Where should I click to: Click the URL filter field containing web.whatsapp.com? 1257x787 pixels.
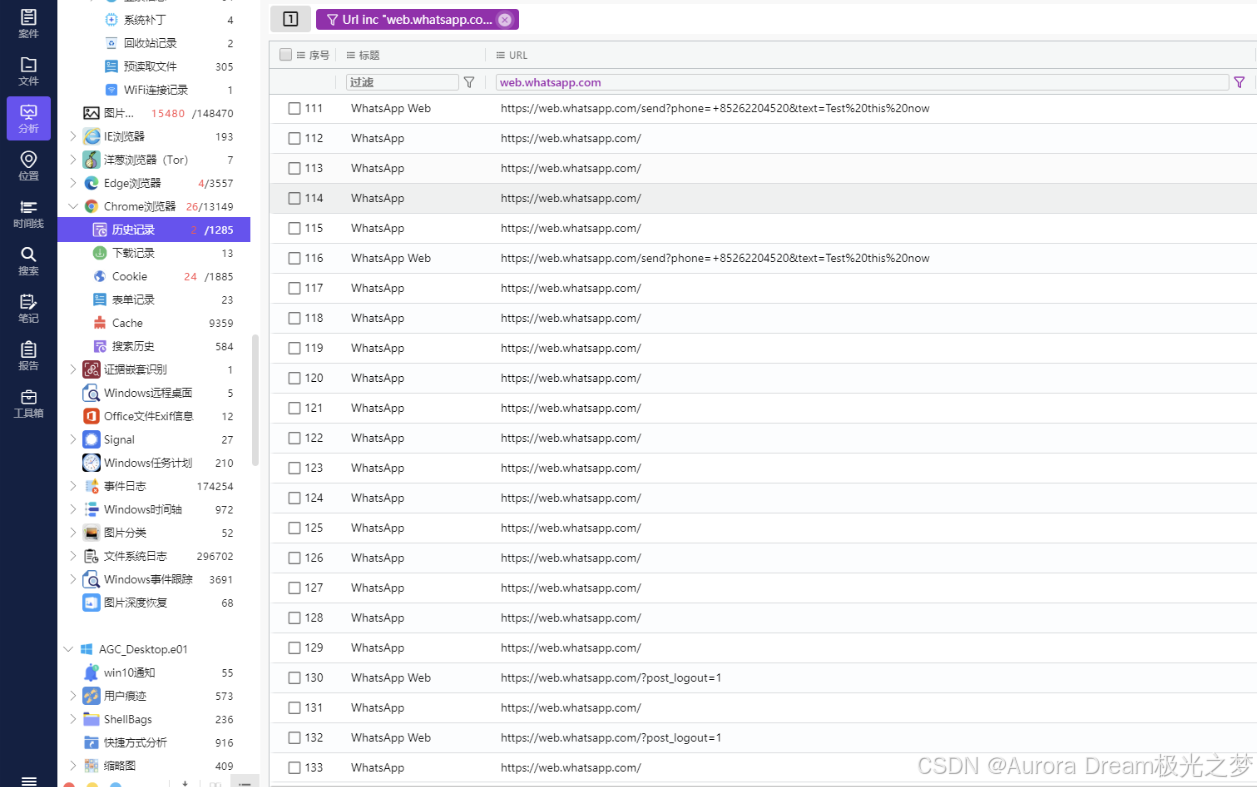coord(861,82)
